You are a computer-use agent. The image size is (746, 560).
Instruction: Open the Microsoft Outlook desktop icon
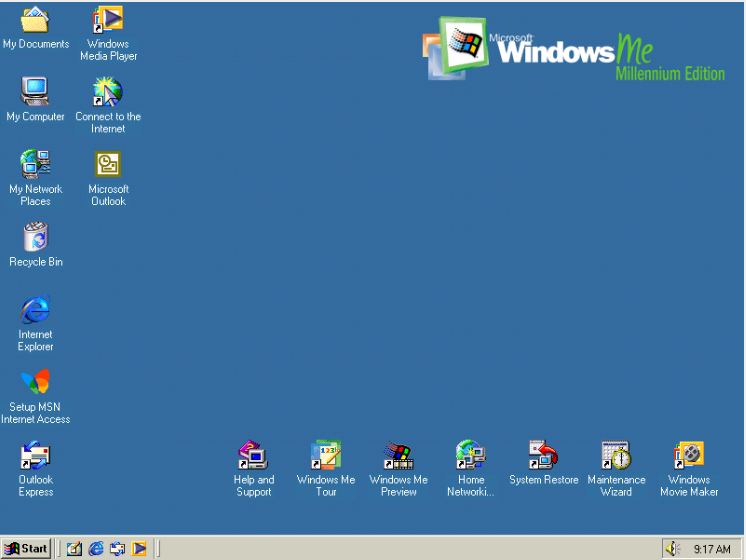click(x=108, y=164)
